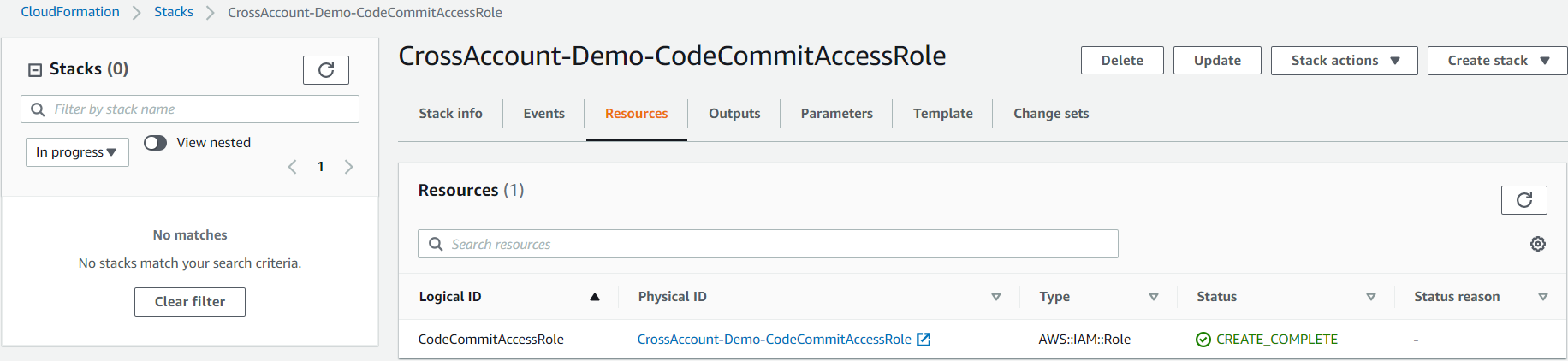Expand the Create stack dropdown

click(1498, 61)
